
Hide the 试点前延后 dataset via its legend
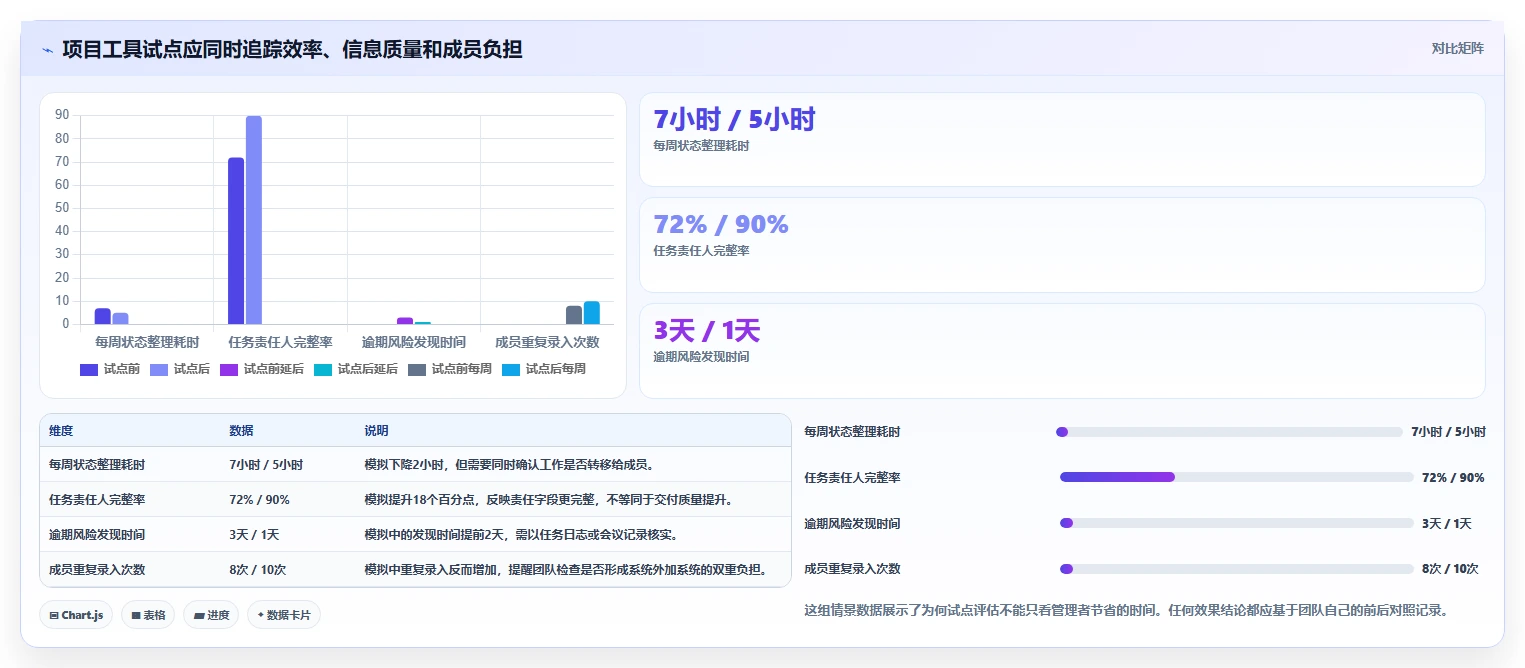262,369
